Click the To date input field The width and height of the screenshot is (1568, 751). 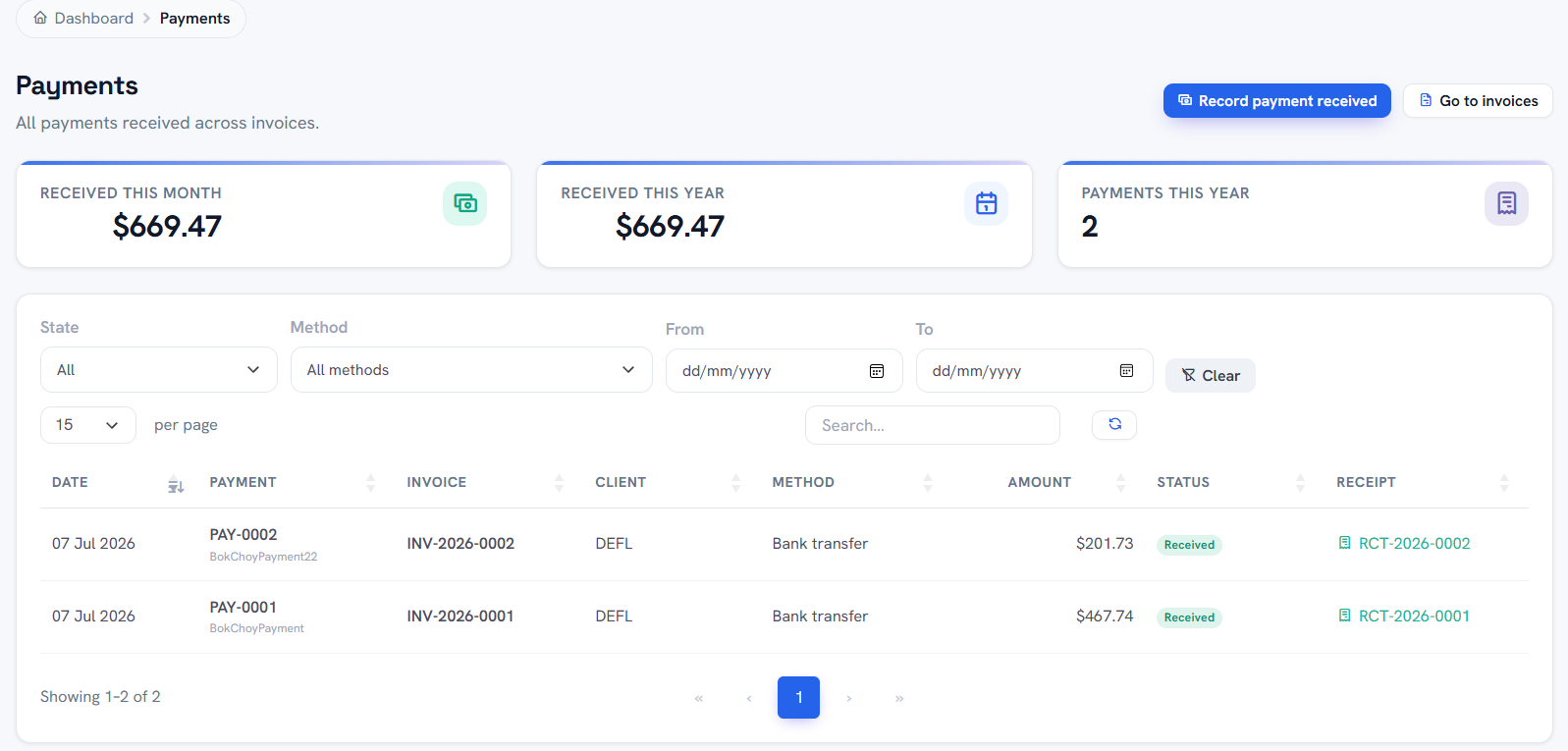click(x=1035, y=371)
